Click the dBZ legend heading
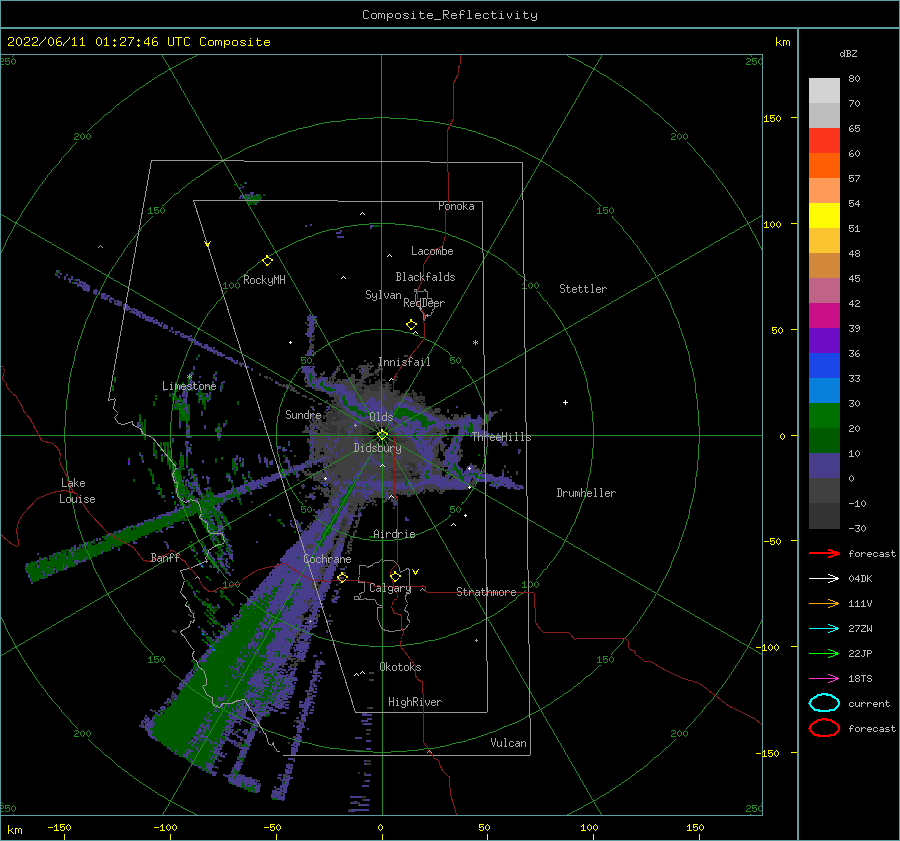 pos(848,53)
